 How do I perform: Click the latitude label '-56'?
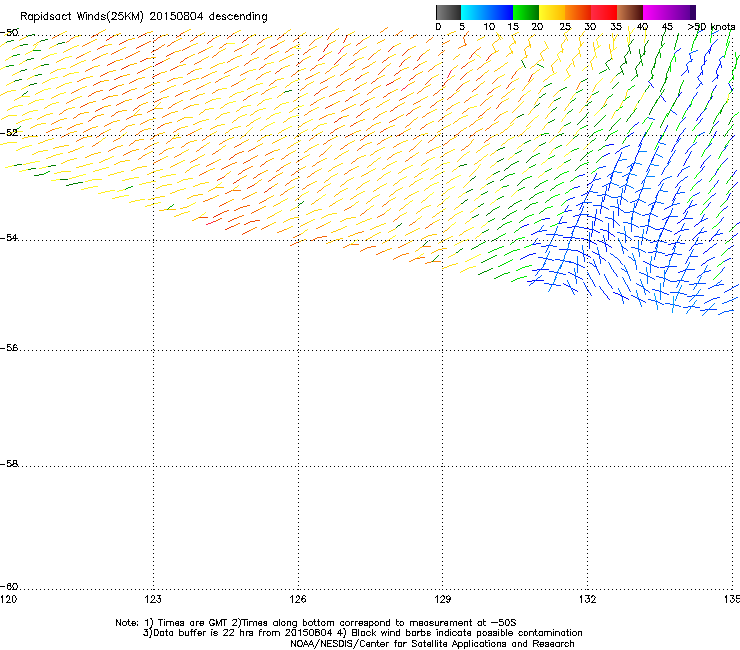click(x=9, y=348)
